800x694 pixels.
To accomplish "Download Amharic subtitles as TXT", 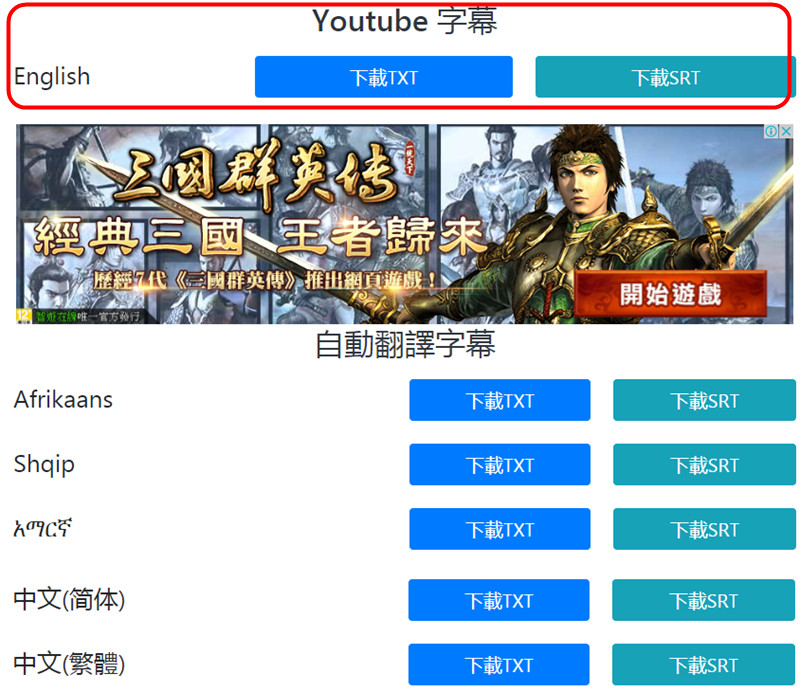I will click(499, 529).
